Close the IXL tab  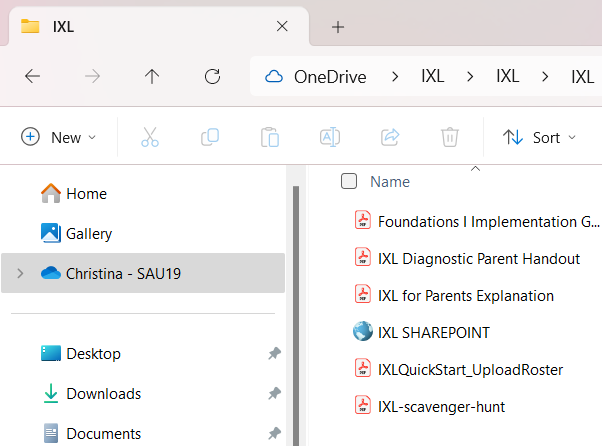[x=282, y=26]
